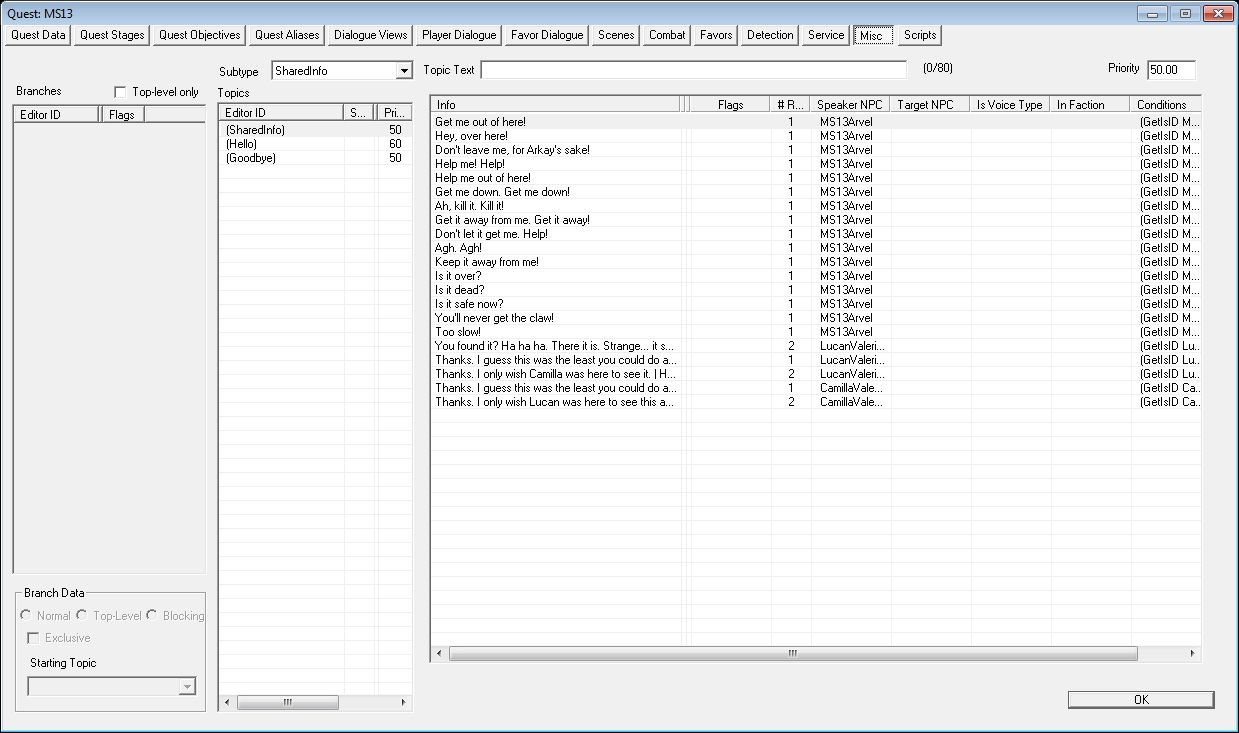
Task: Sort by the Flags column in Info list
Action: 730,105
